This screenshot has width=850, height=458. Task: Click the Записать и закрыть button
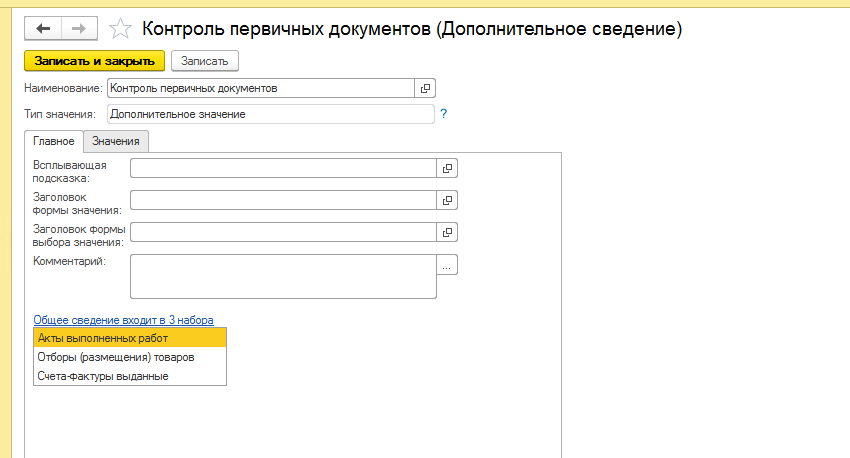(94, 61)
